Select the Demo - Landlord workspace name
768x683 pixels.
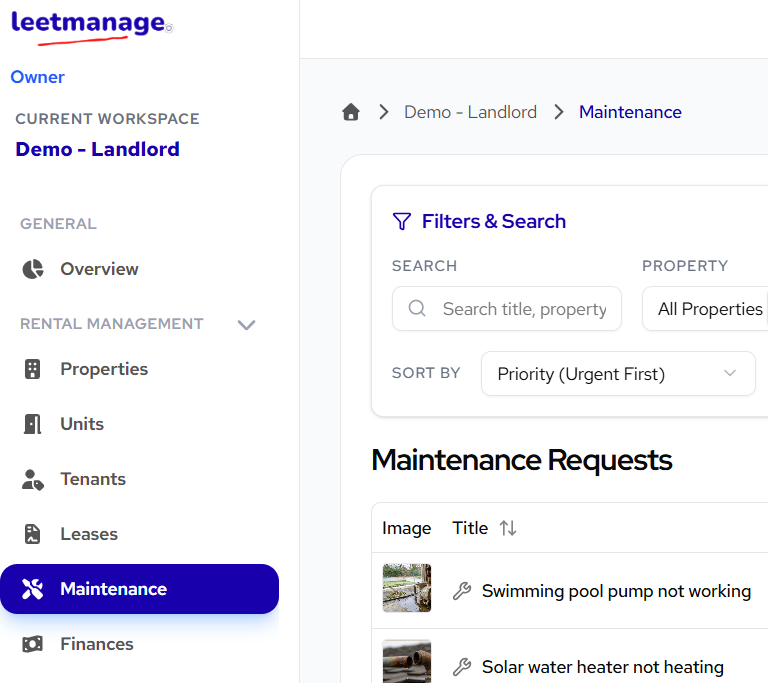click(97, 149)
